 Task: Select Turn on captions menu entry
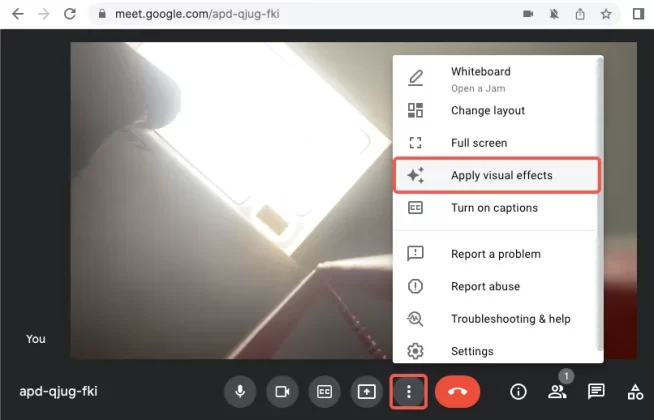[496, 208]
